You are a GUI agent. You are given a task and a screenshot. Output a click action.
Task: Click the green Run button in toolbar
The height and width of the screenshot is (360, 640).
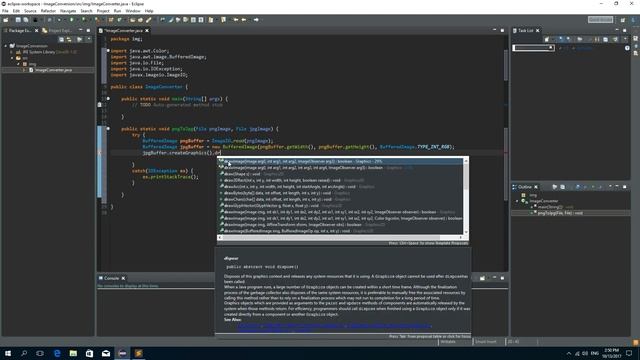click(72, 20)
